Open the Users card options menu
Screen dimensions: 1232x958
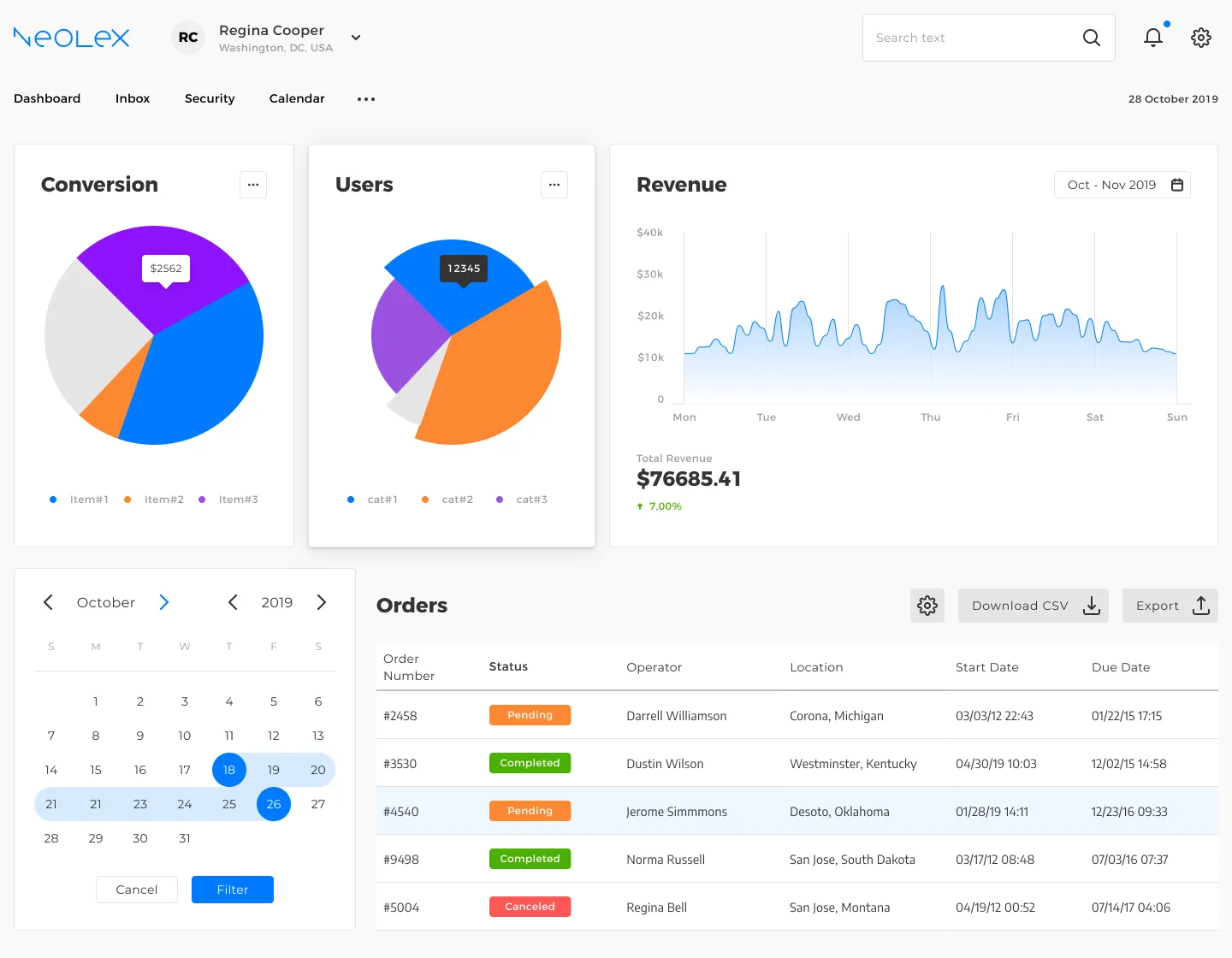554,185
